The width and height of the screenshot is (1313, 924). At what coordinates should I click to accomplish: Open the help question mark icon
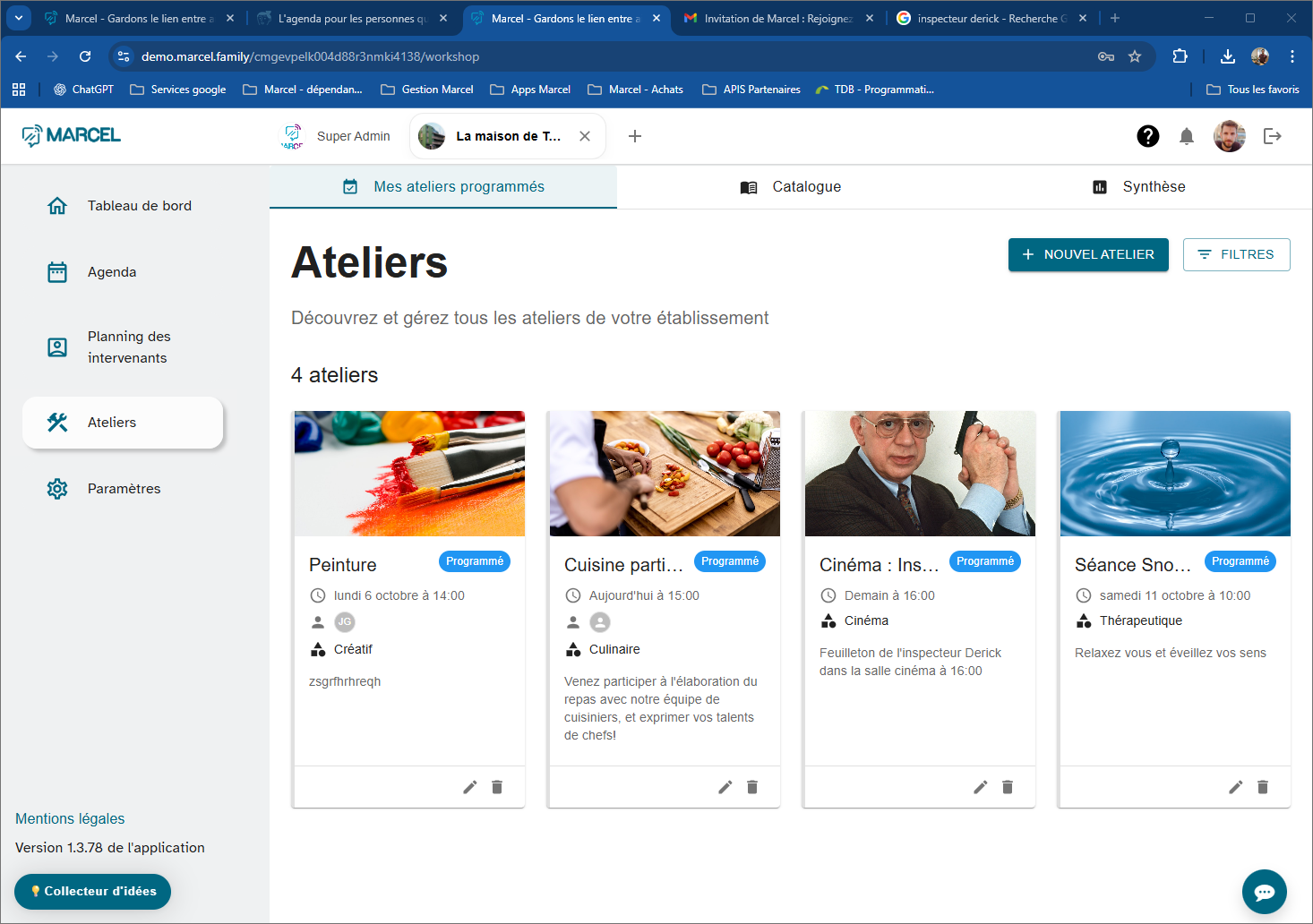click(x=1147, y=136)
